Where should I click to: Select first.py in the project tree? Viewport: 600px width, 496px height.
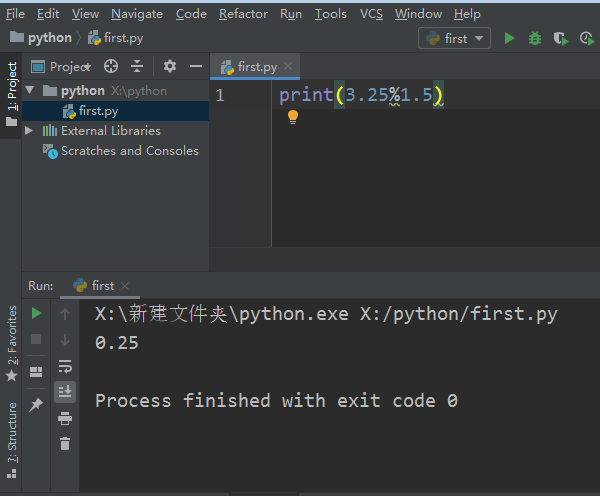pos(98,111)
